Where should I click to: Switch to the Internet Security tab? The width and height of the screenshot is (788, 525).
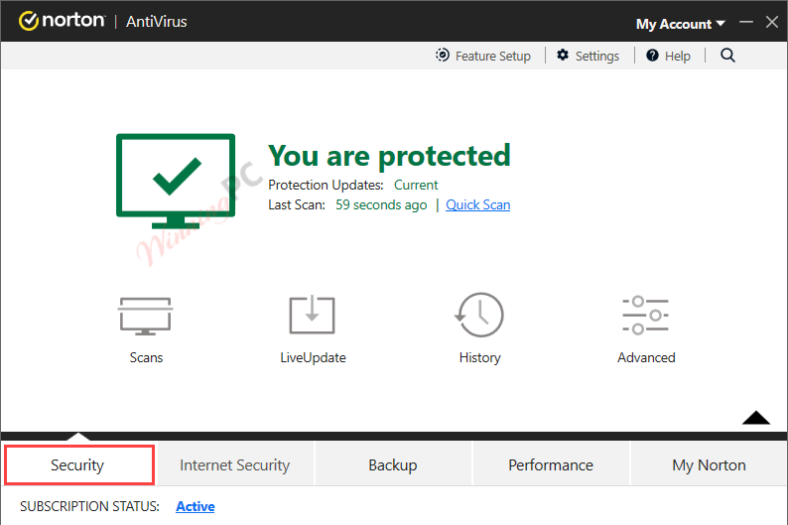pyautogui.click(x=235, y=465)
